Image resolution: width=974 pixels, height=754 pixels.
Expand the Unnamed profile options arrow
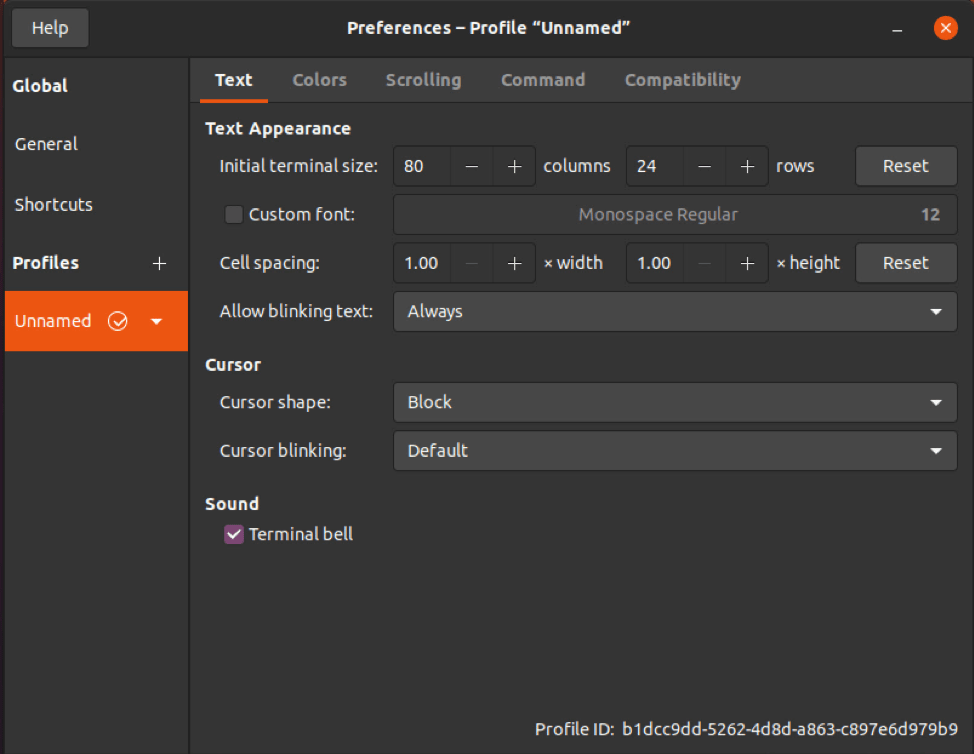pyautogui.click(x=156, y=321)
